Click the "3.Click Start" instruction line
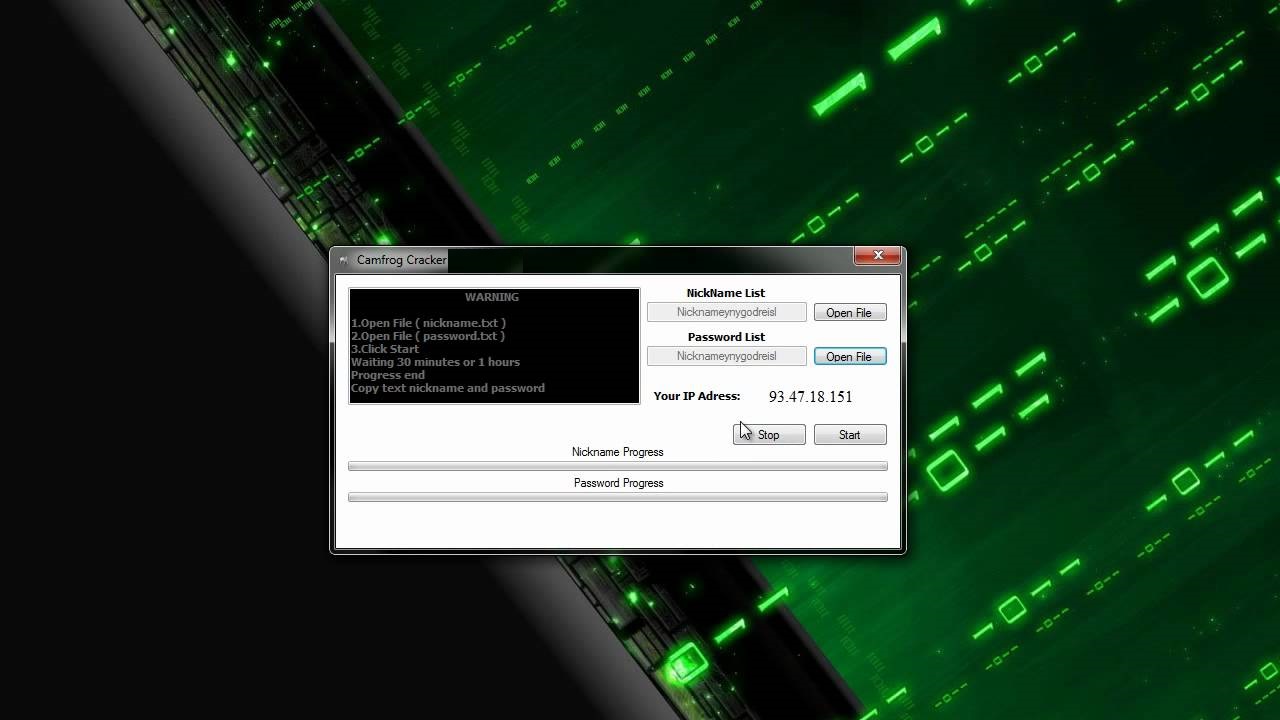Image resolution: width=1280 pixels, height=720 pixels. point(385,349)
